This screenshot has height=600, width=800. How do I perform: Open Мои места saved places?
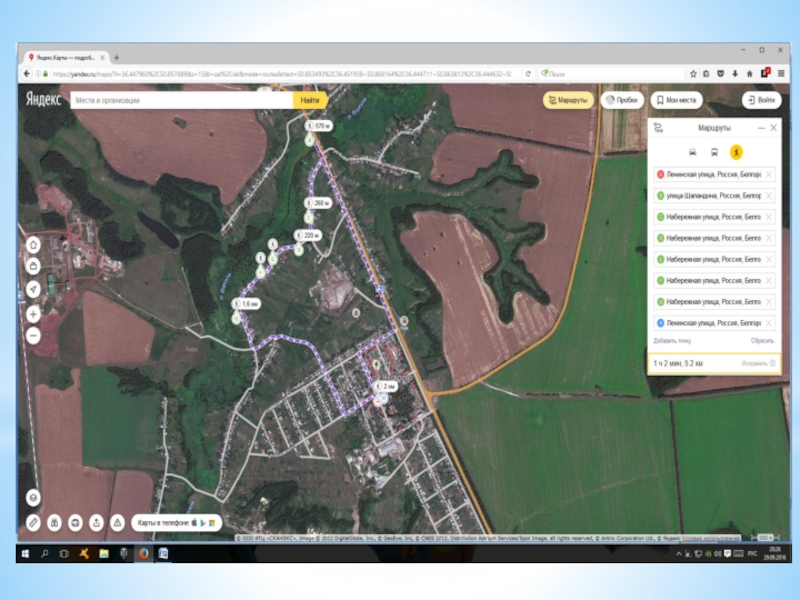pyautogui.click(x=677, y=100)
